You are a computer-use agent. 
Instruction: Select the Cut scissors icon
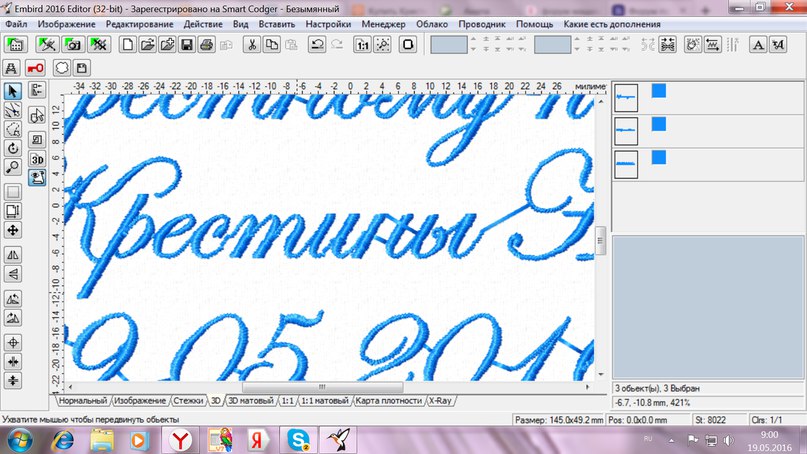250,44
